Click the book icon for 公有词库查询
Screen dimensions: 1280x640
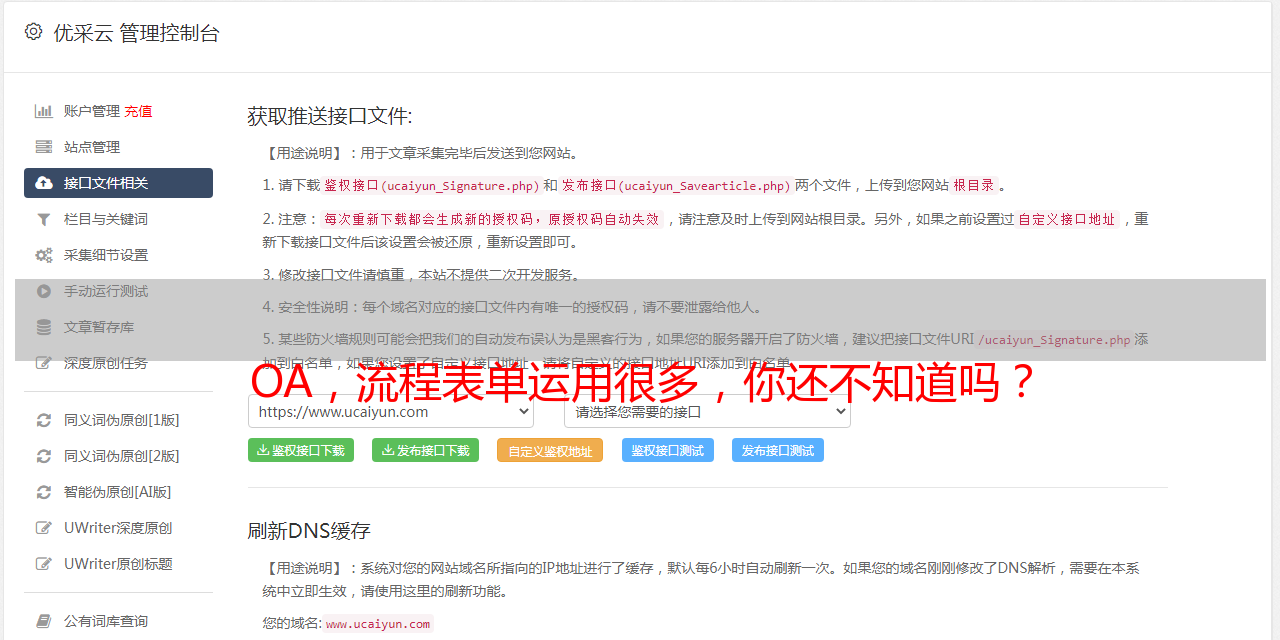[44, 621]
